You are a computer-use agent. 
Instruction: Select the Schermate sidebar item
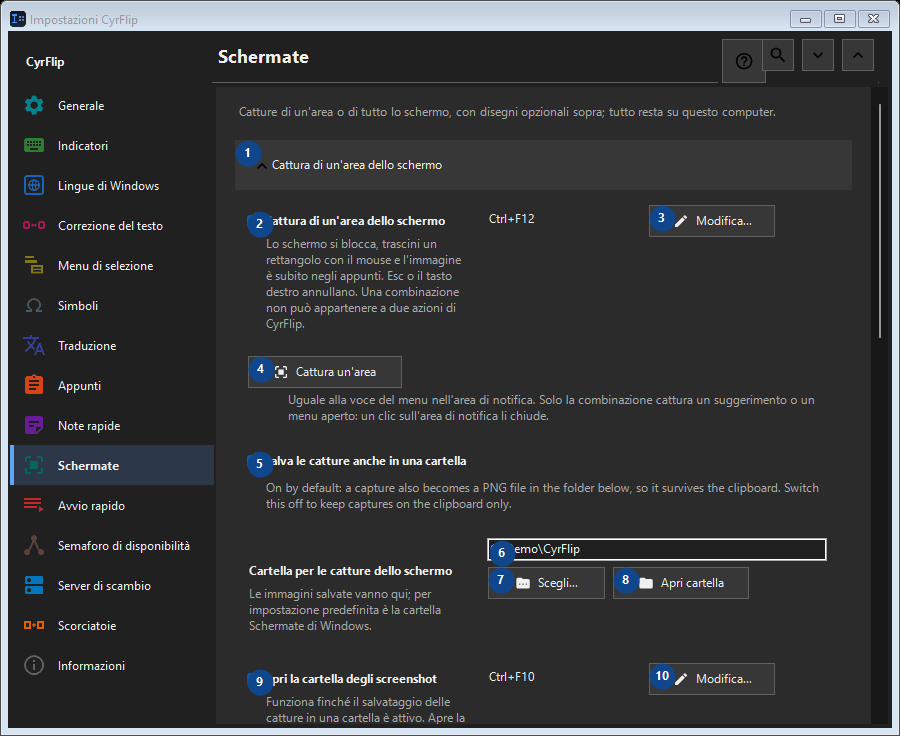pos(112,465)
